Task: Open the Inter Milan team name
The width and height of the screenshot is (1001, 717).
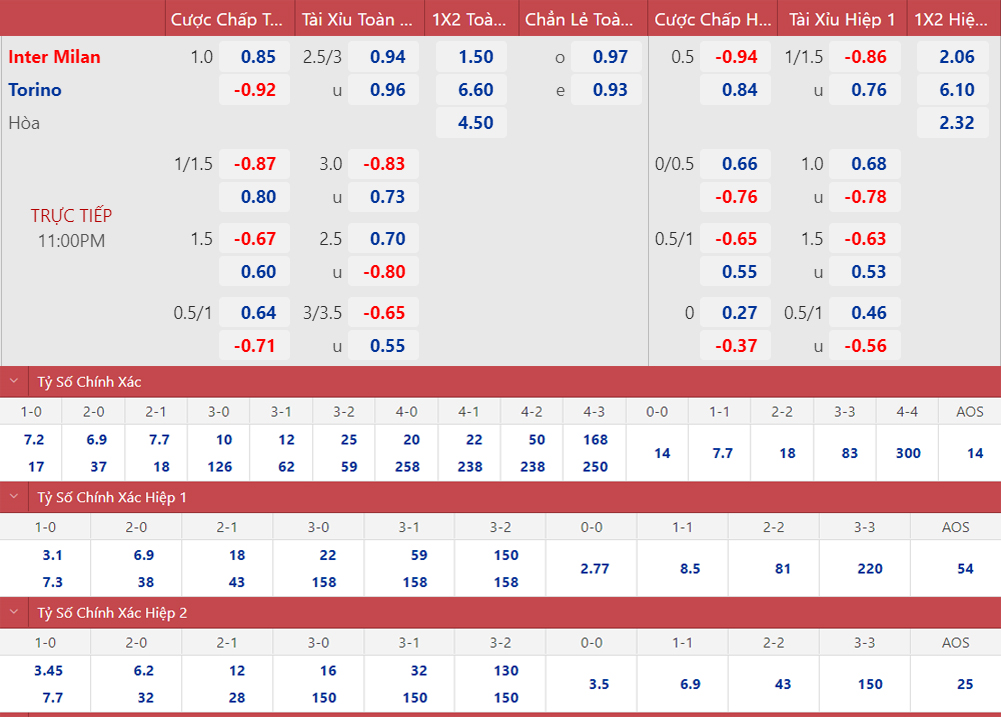Action: pyautogui.click(x=55, y=57)
